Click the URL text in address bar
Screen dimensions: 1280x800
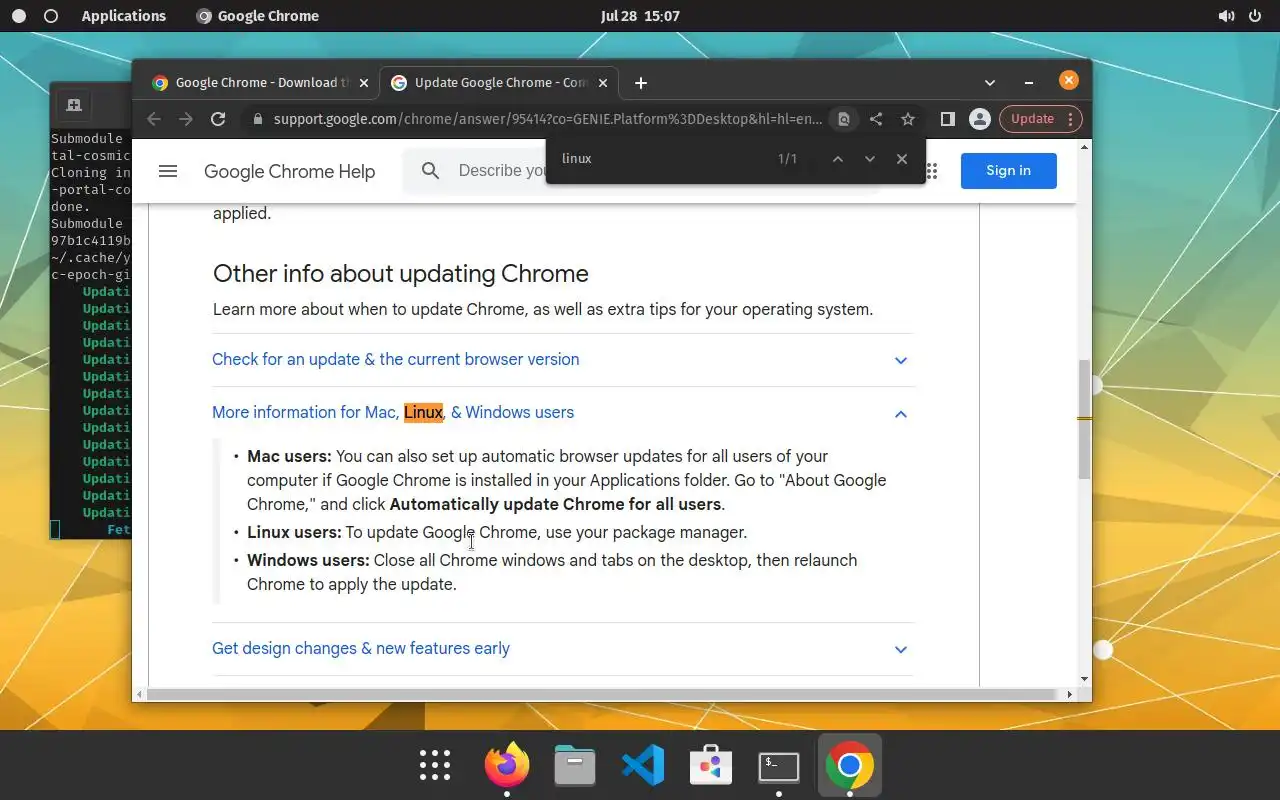pyautogui.click(x=548, y=119)
